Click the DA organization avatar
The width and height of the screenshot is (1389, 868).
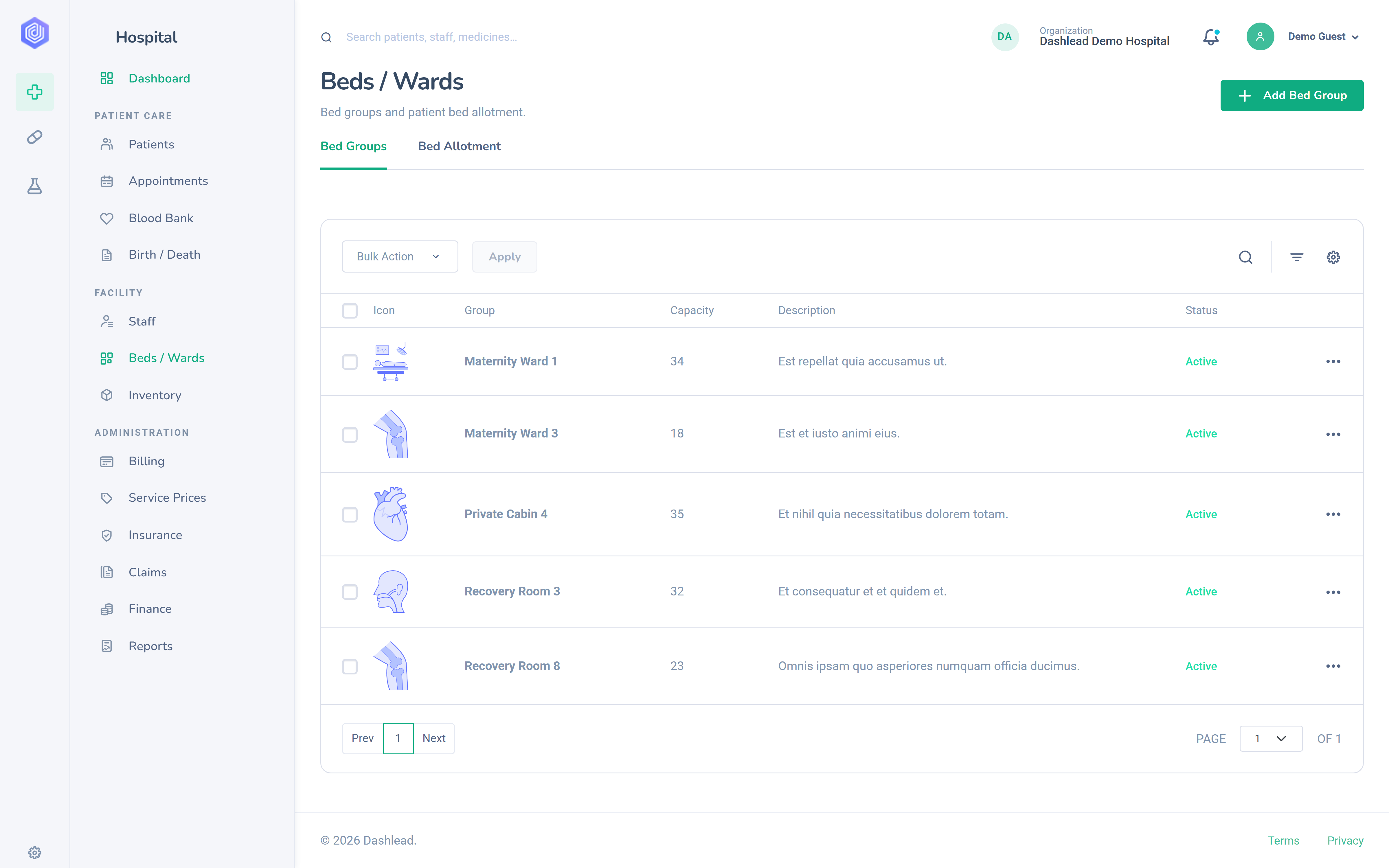tap(1004, 37)
